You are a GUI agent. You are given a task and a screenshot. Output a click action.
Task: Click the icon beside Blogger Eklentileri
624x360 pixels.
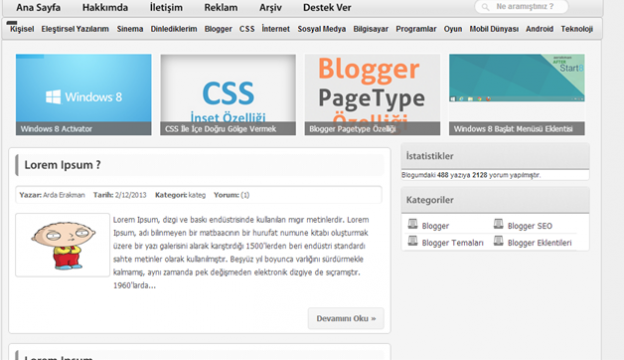(x=498, y=241)
